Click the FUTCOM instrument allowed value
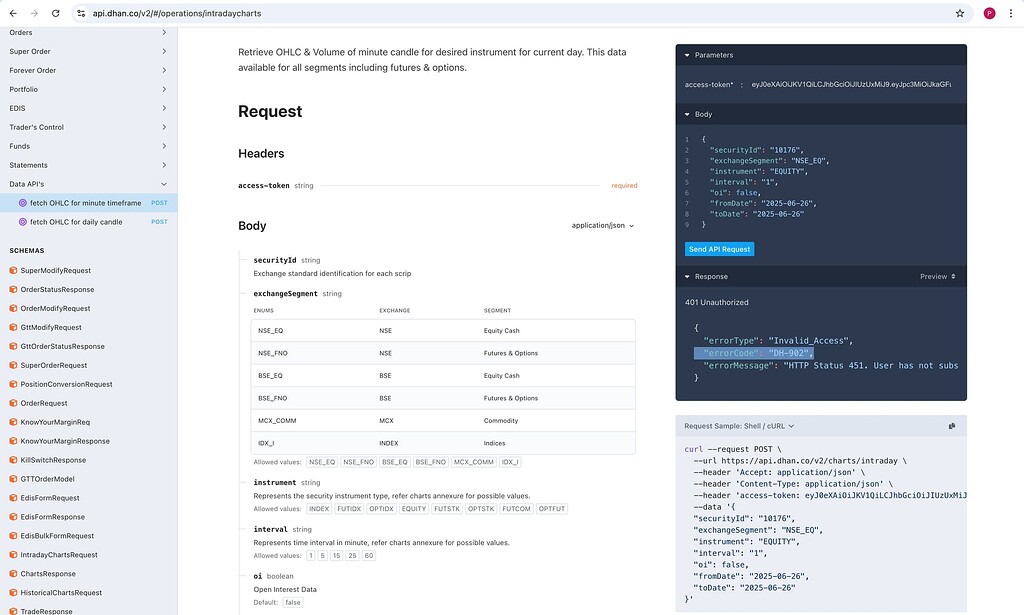This screenshot has width=1024, height=615. coord(516,509)
